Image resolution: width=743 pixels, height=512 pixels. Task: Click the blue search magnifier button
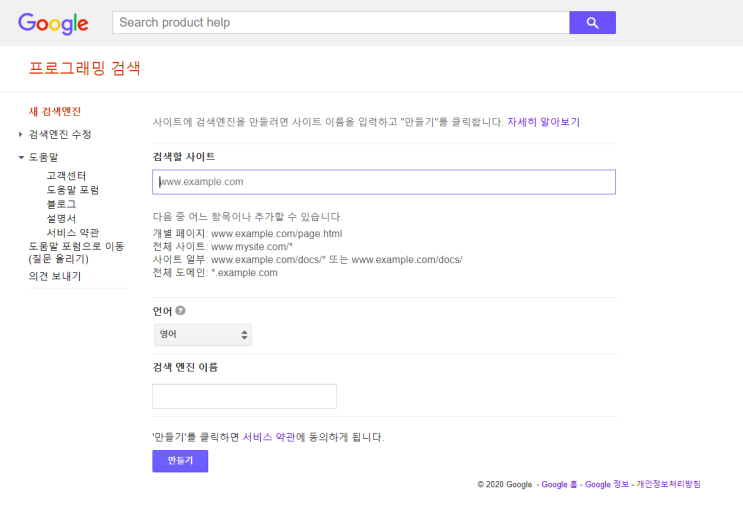pos(592,23)
